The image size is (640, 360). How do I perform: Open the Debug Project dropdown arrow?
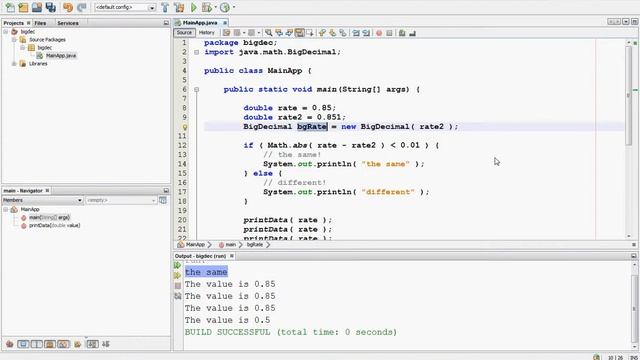(216, 7)
